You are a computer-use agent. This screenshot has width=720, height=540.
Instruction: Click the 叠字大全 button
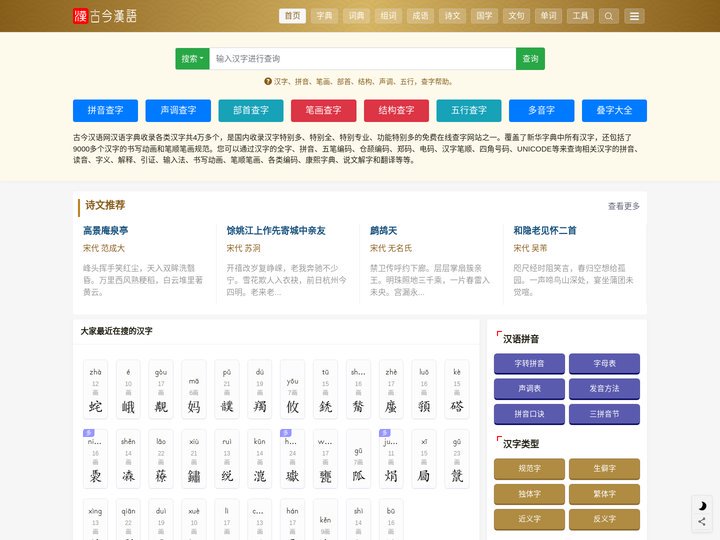tap(614, 111)
